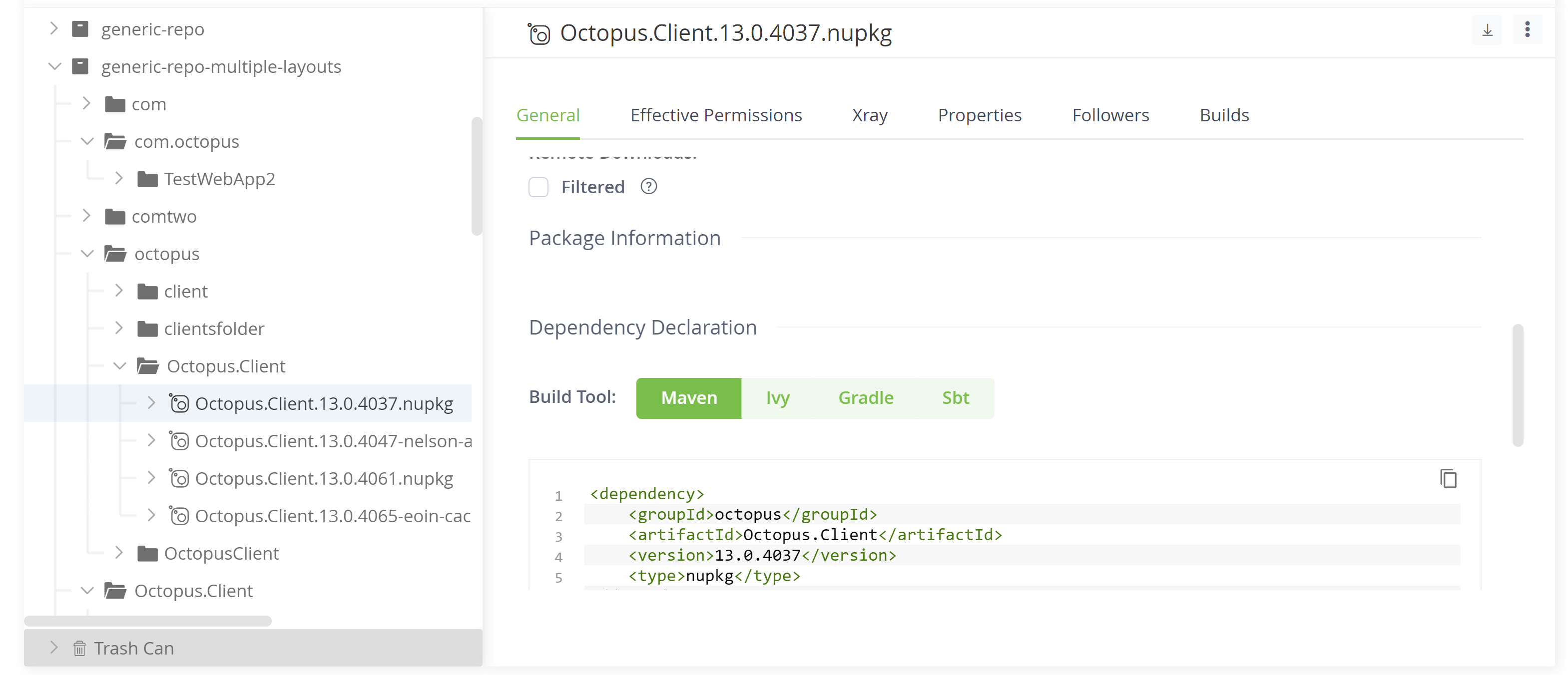Click the Trash Can bin icon
Viewport: 1568px width, 675px height.
coord(79,648)
